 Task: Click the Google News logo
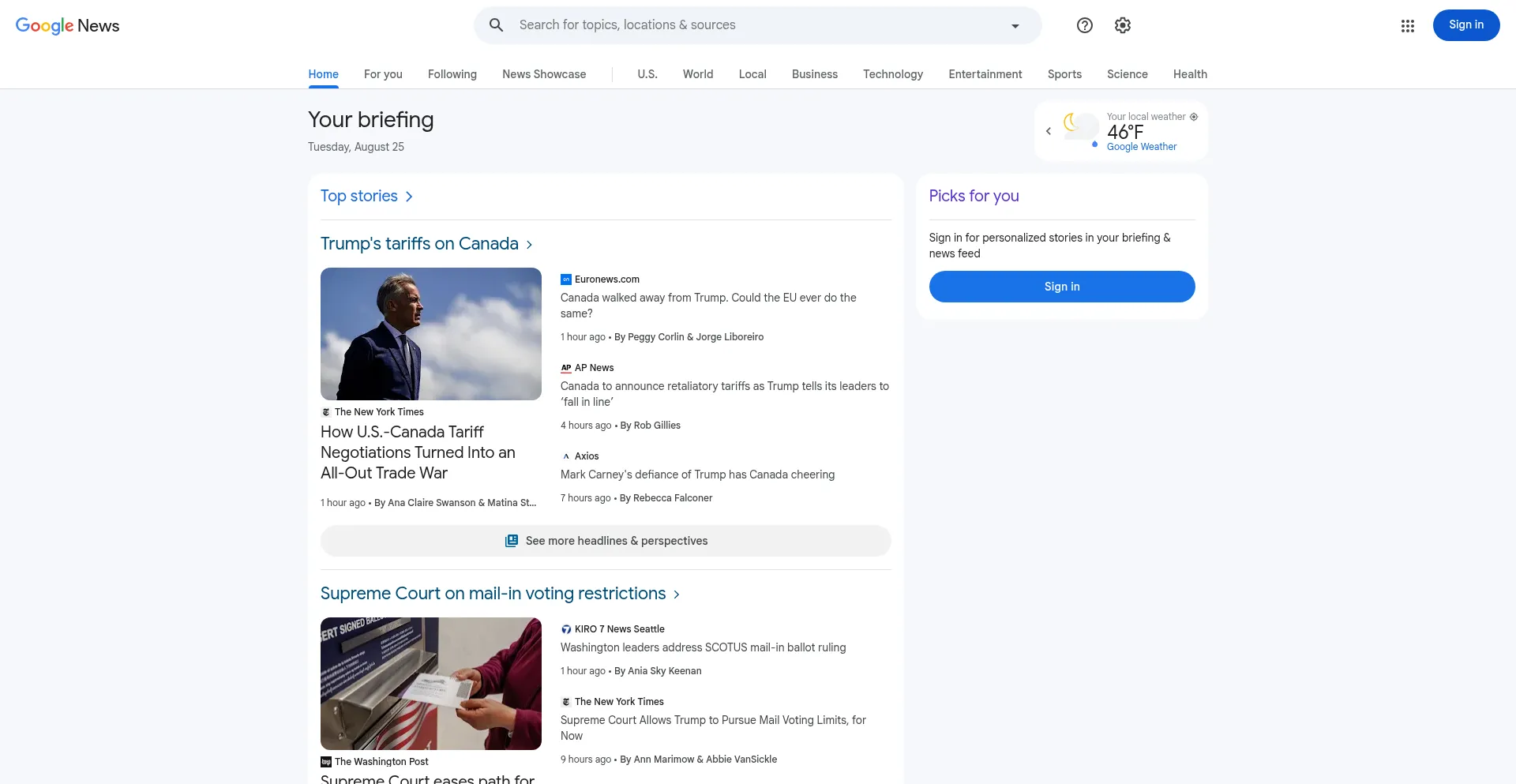click(x=68, y=25)
